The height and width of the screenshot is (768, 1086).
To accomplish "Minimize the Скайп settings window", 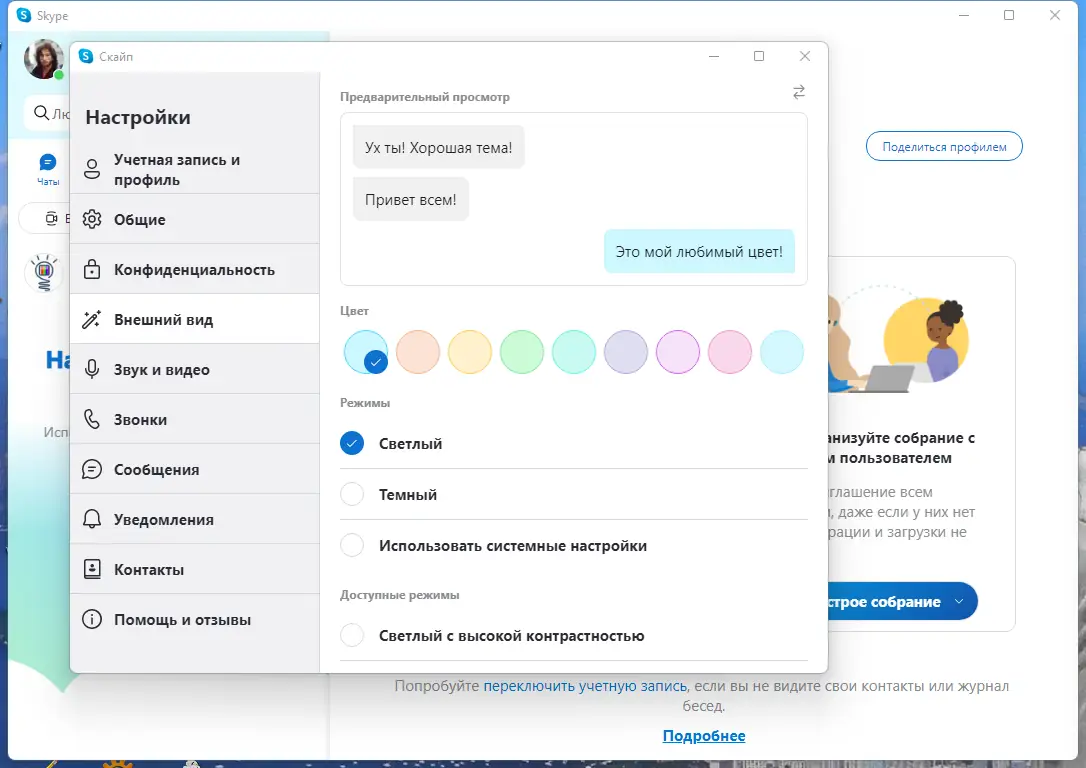I will 714,56.
